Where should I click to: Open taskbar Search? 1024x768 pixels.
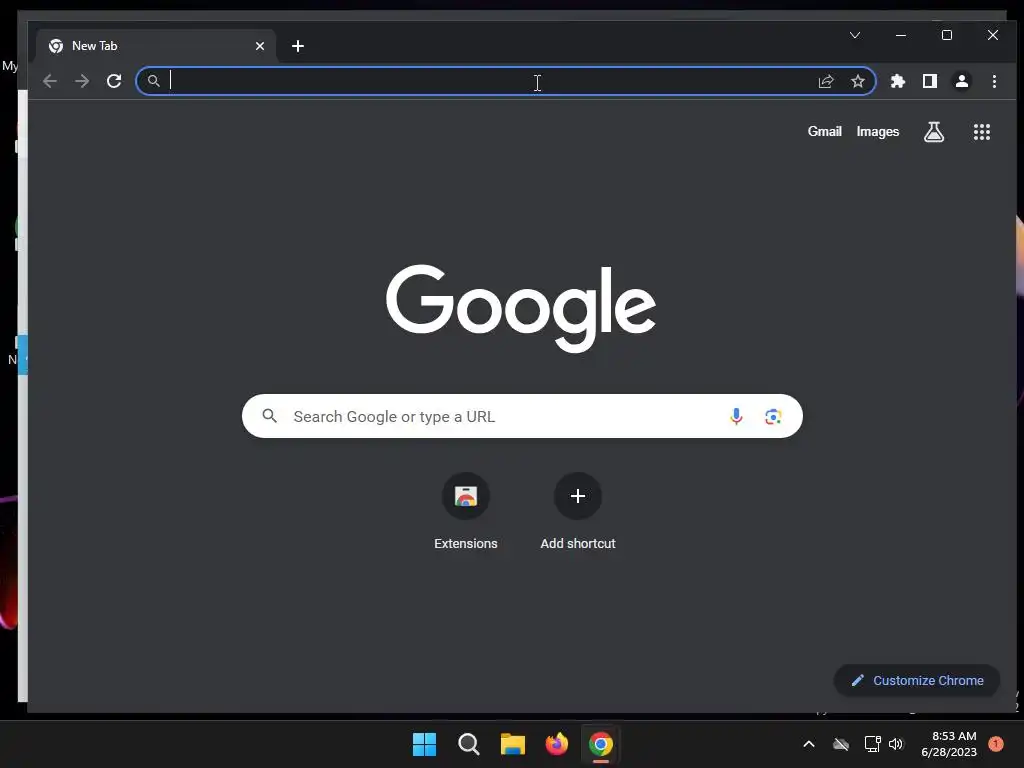(468, 744)
